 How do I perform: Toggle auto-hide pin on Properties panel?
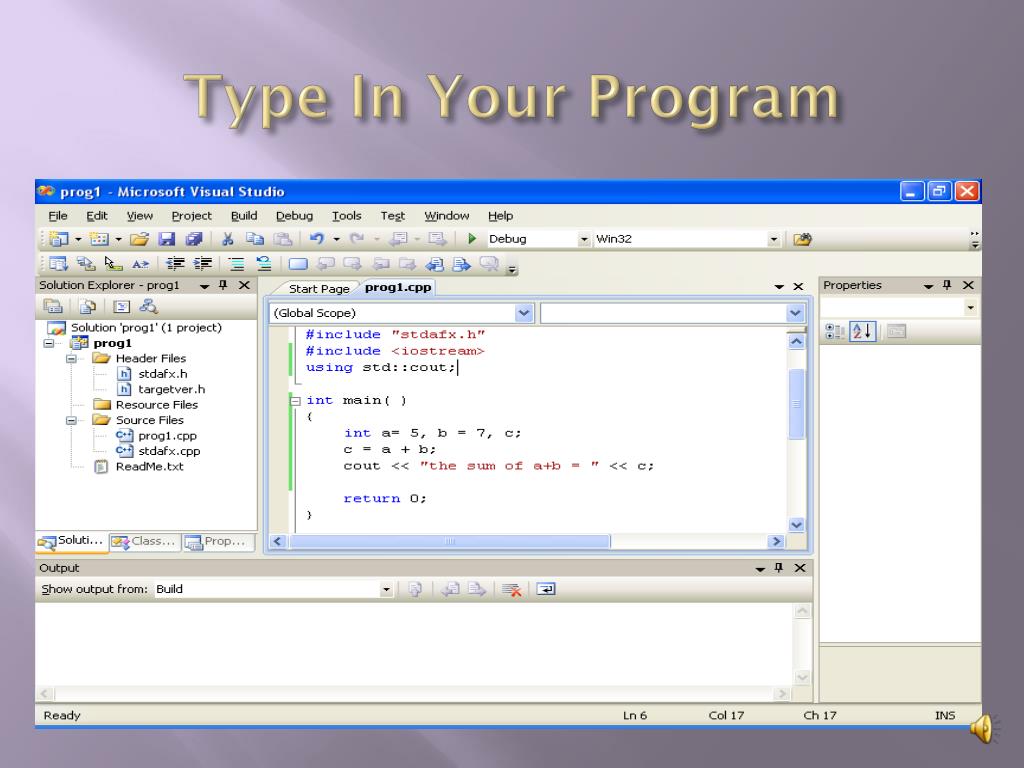tap(947, 285)
